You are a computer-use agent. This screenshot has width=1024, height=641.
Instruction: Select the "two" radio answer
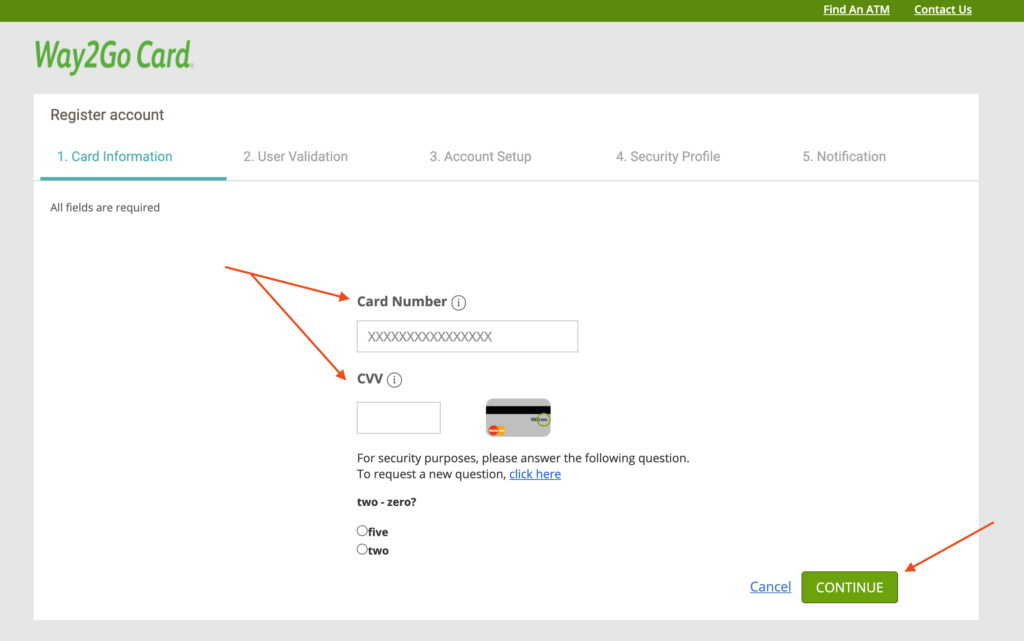tap(362, 550)
